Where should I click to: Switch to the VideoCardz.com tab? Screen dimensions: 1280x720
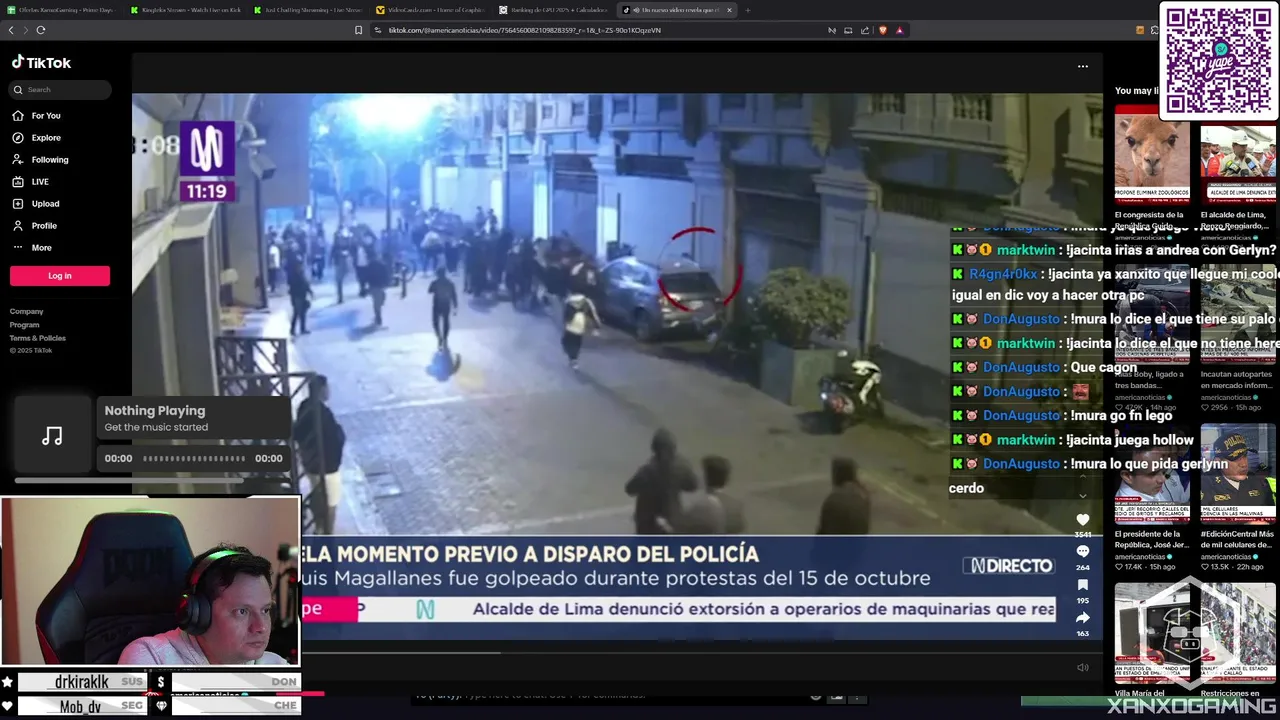coord(430,10)
